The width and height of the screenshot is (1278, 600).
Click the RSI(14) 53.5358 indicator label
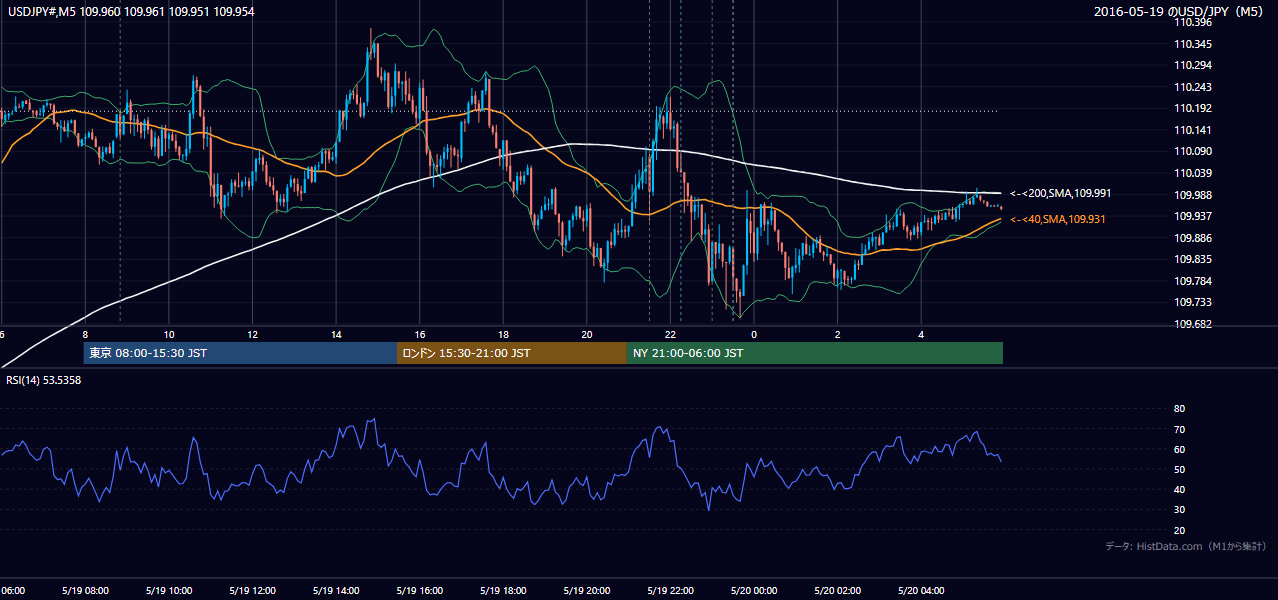[45, 380]
